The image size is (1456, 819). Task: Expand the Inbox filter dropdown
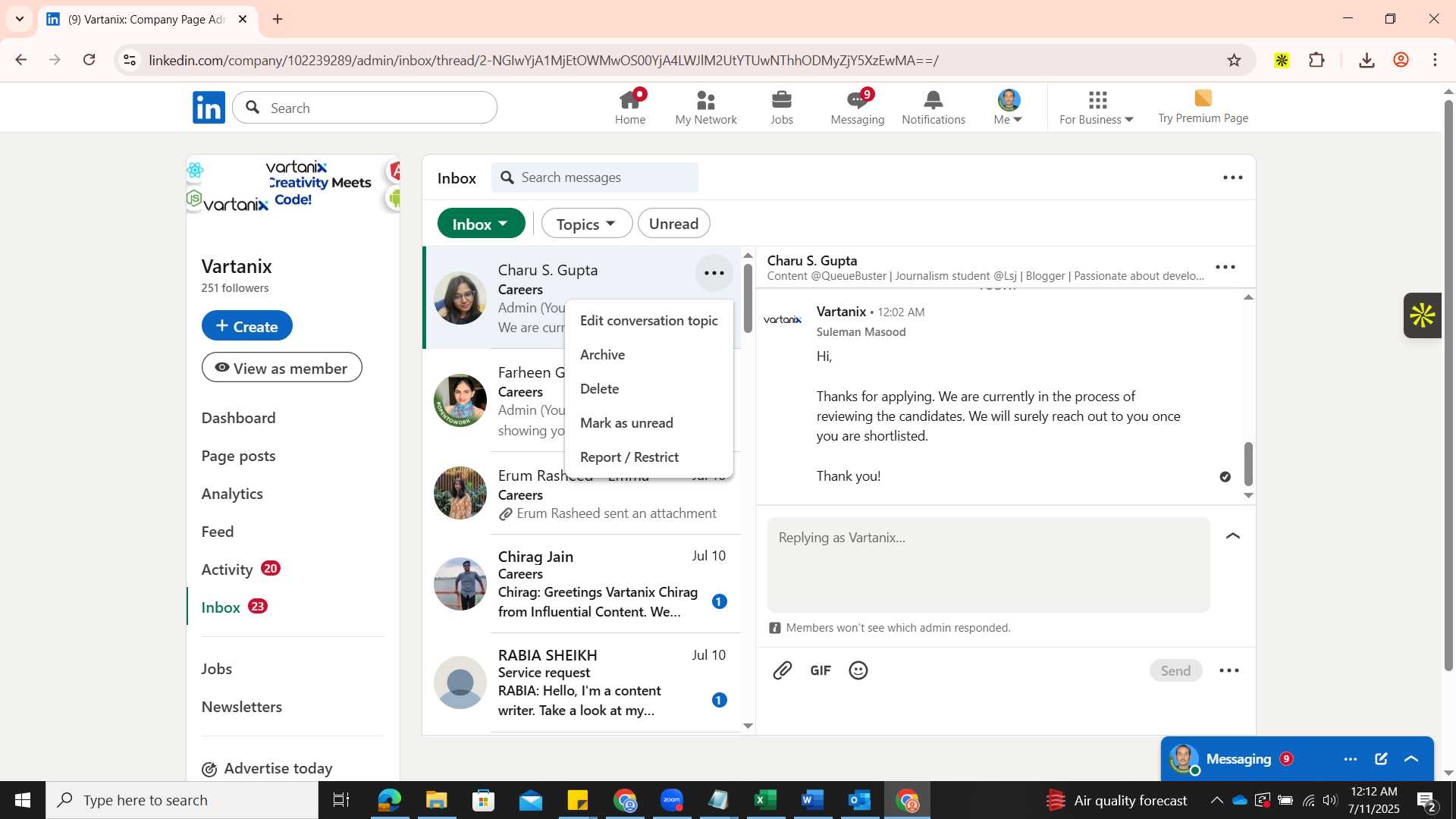[x=481, y=224]
